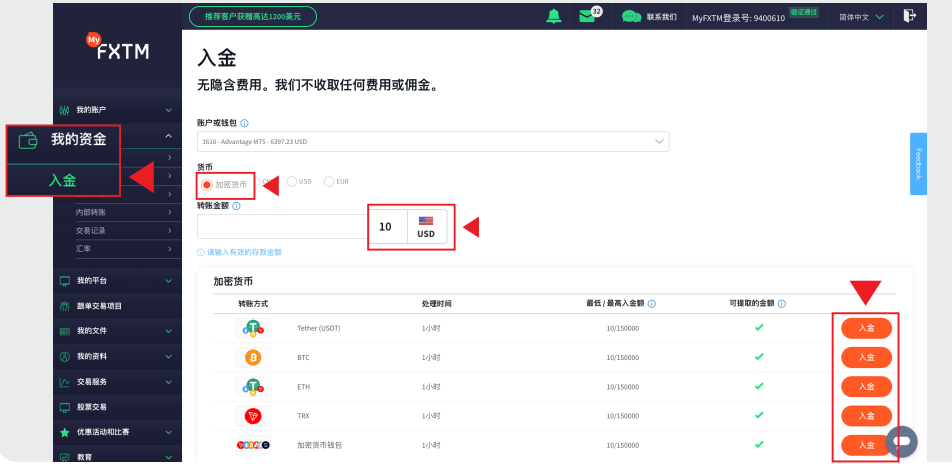Select the USD currency radio button

[292, 182]
